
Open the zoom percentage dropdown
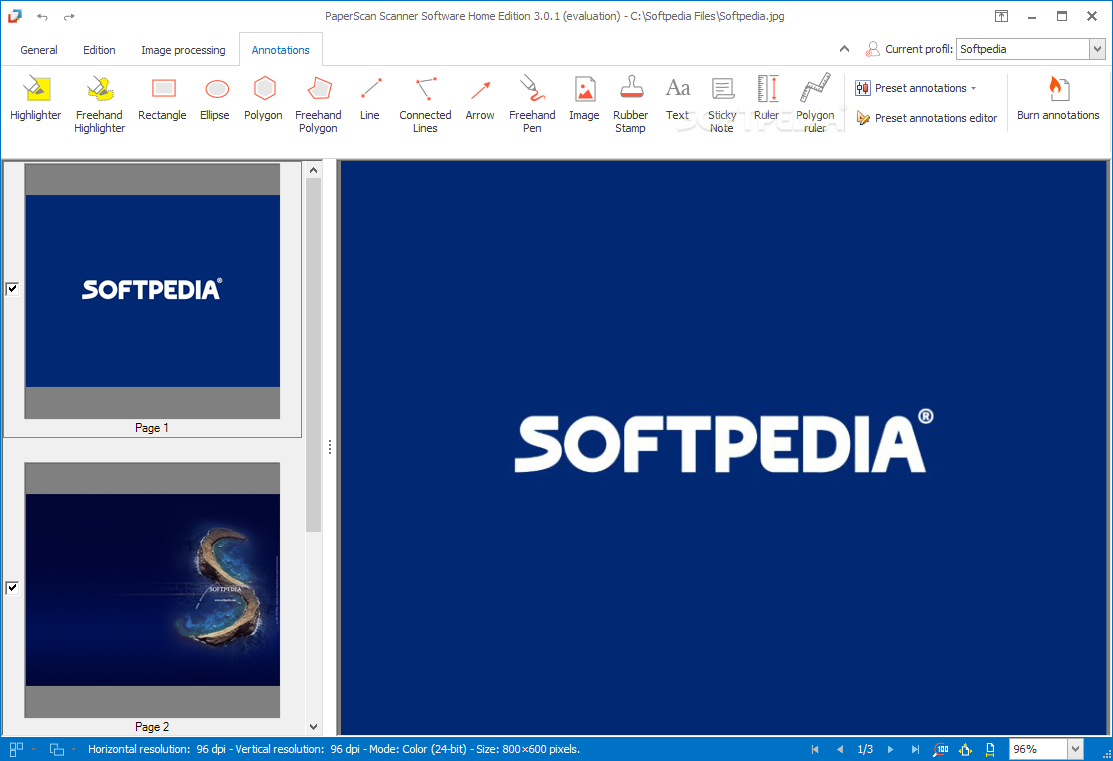pos(1075,749)
